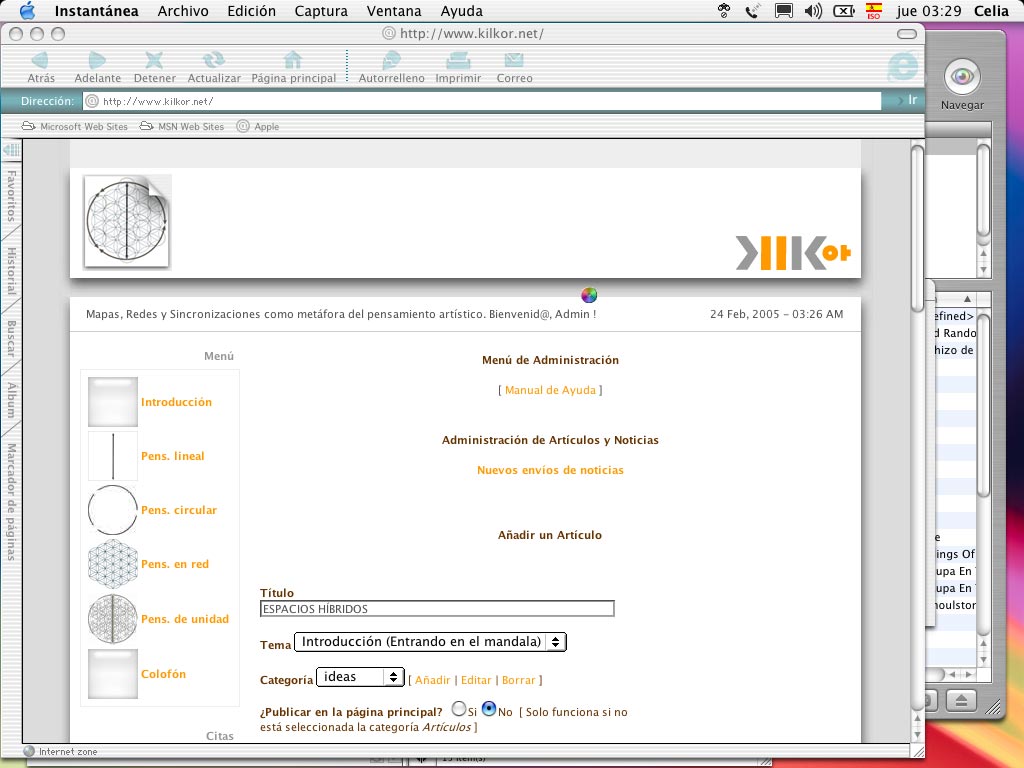Click the Navegar eye icon
The height and width of the screenshot is (768, 1024).
(962, 77)
